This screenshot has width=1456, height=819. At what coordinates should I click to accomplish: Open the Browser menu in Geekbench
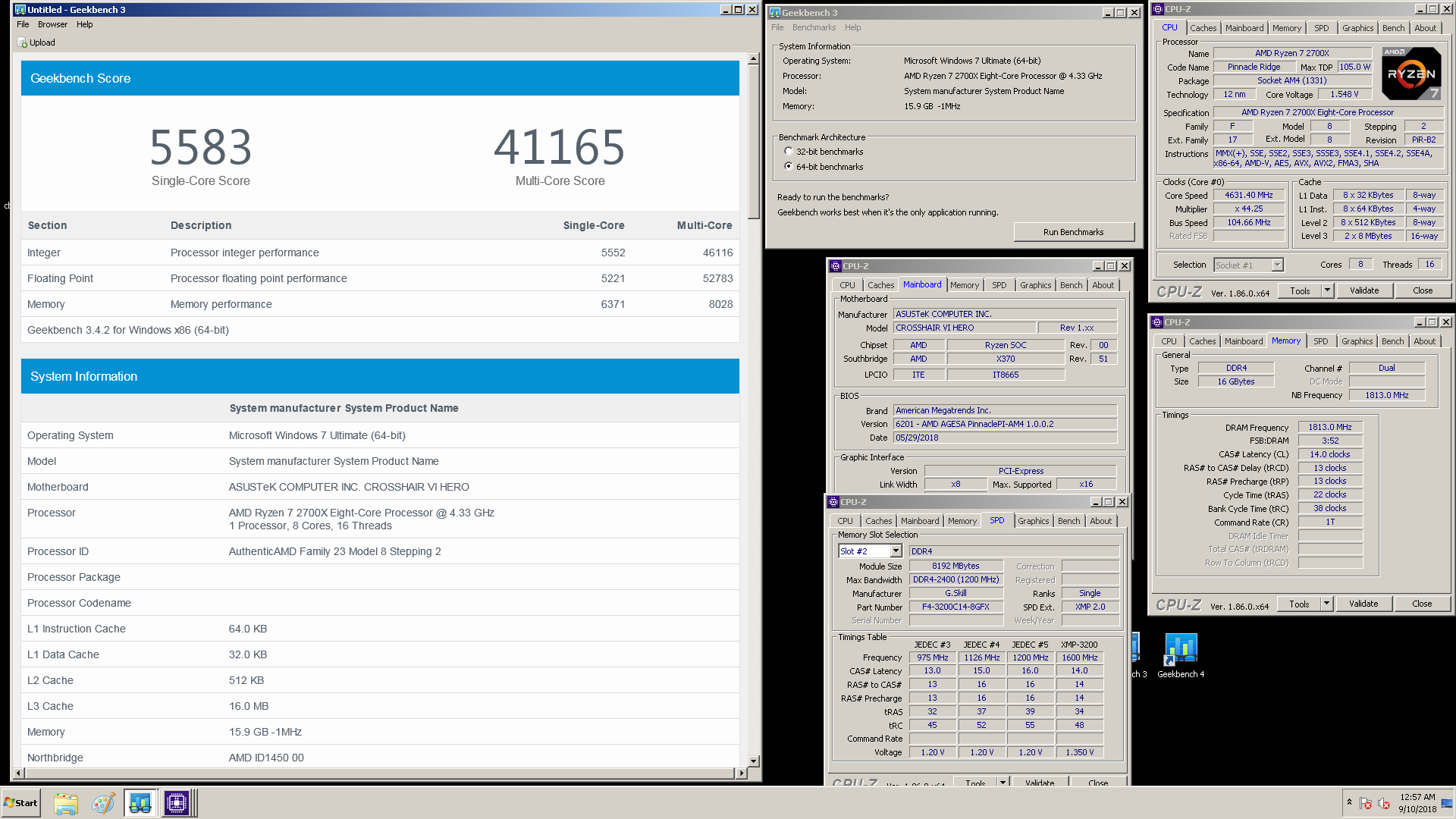pyautogui.click(x=52, y=24)
